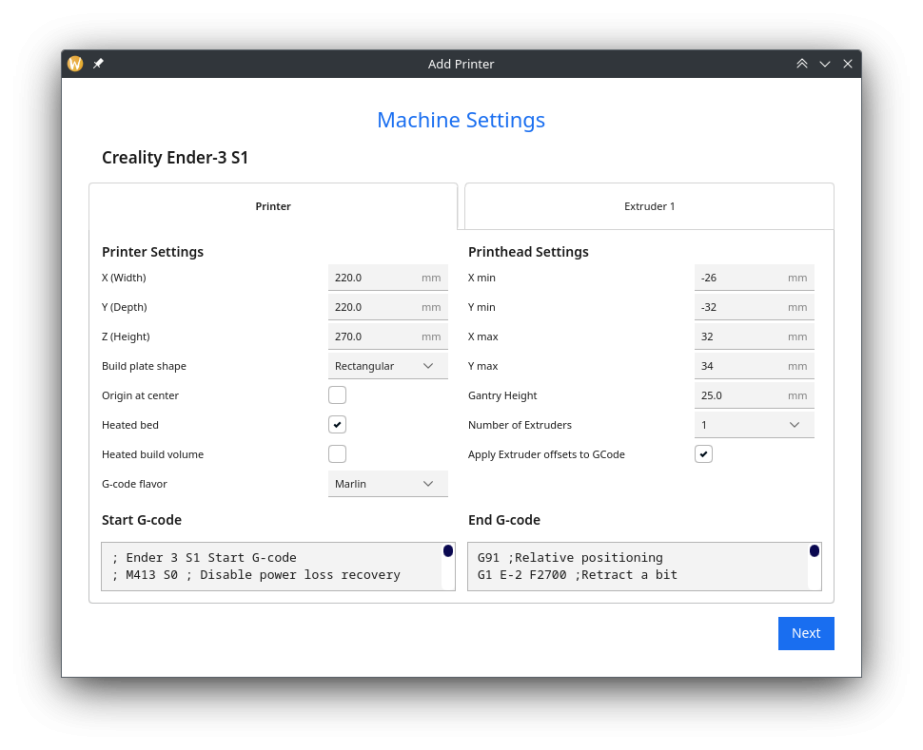Uncheck the Heated bed checkbox

click(337, 424)
